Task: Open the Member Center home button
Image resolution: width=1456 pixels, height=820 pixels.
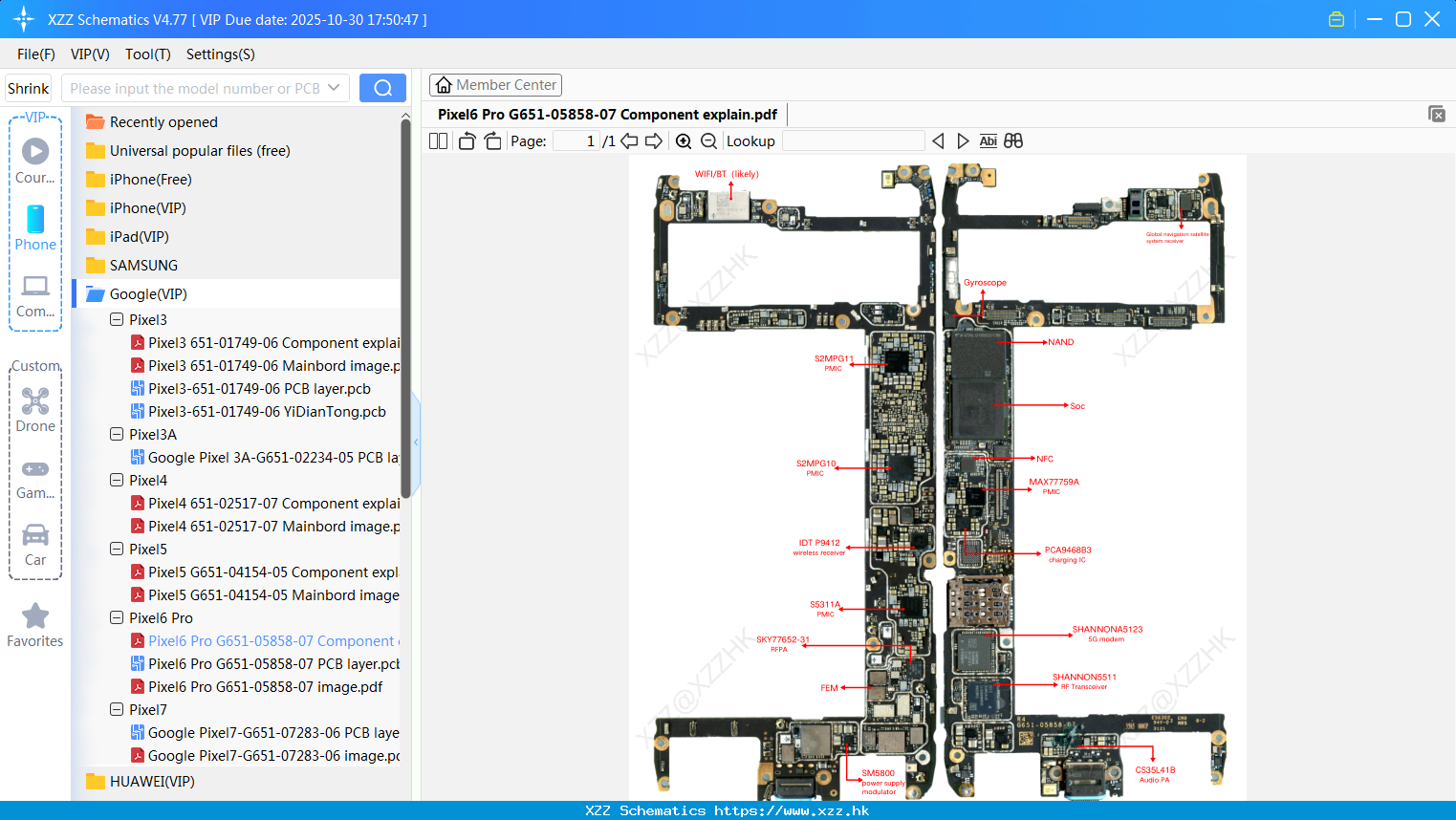Action: pyautogui.click(x=495, y=85)
